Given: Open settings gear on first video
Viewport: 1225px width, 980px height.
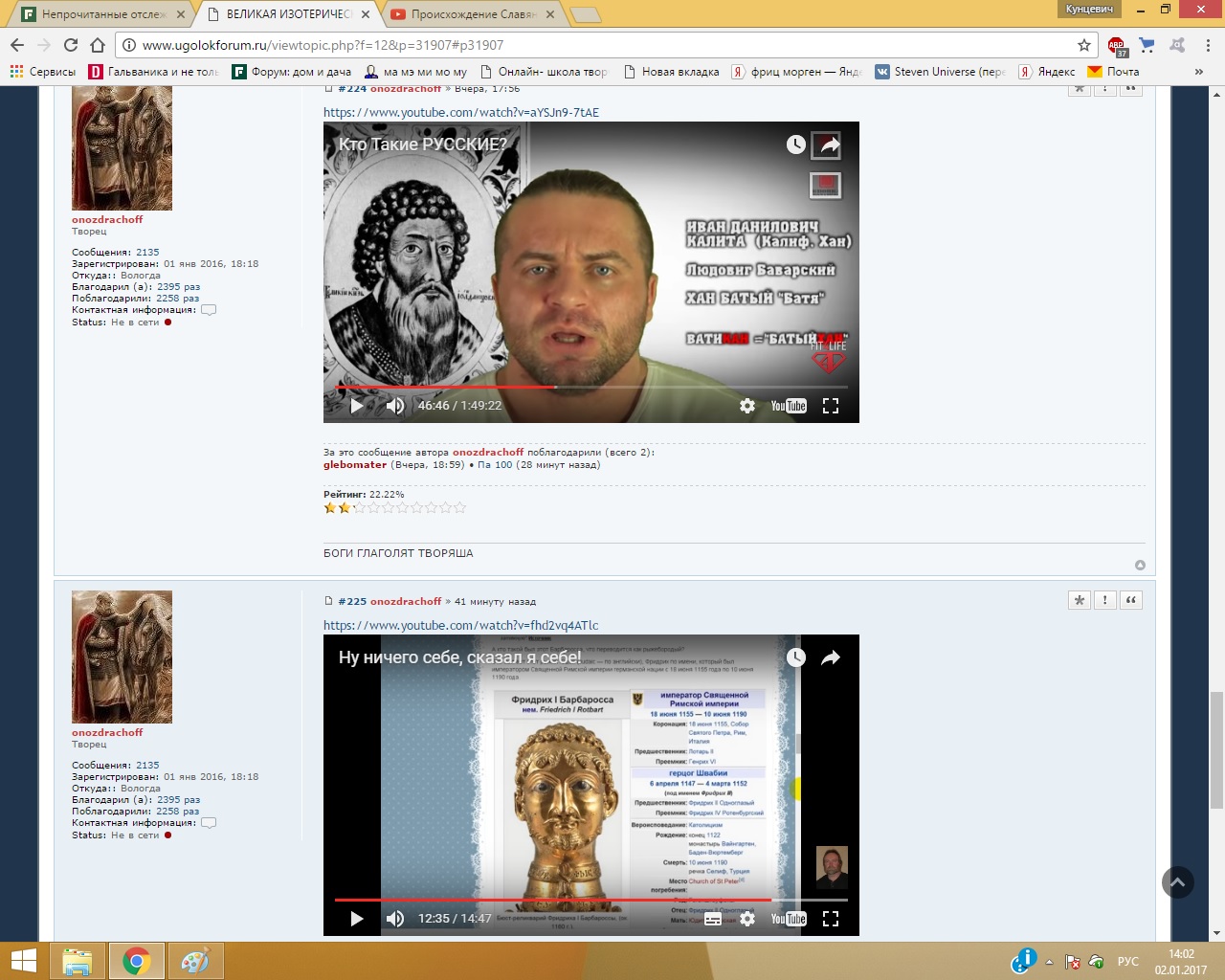Looking at the screenshot, I should click(747, 406).
